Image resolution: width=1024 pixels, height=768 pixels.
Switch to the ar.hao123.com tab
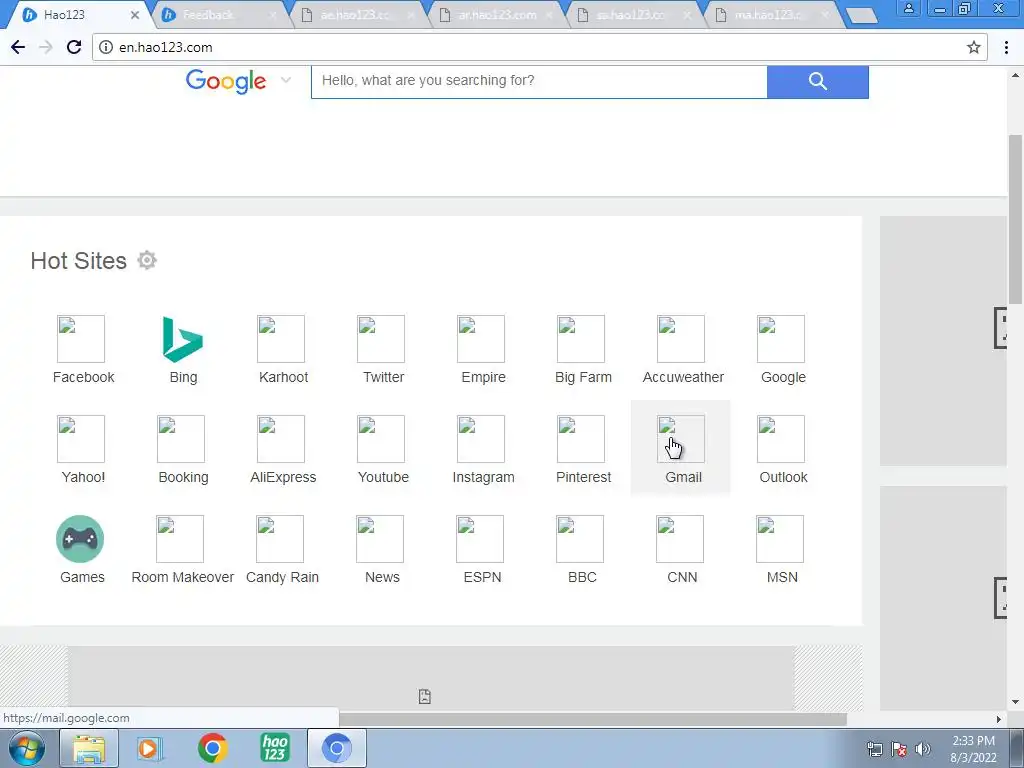[x=496, y=14]
